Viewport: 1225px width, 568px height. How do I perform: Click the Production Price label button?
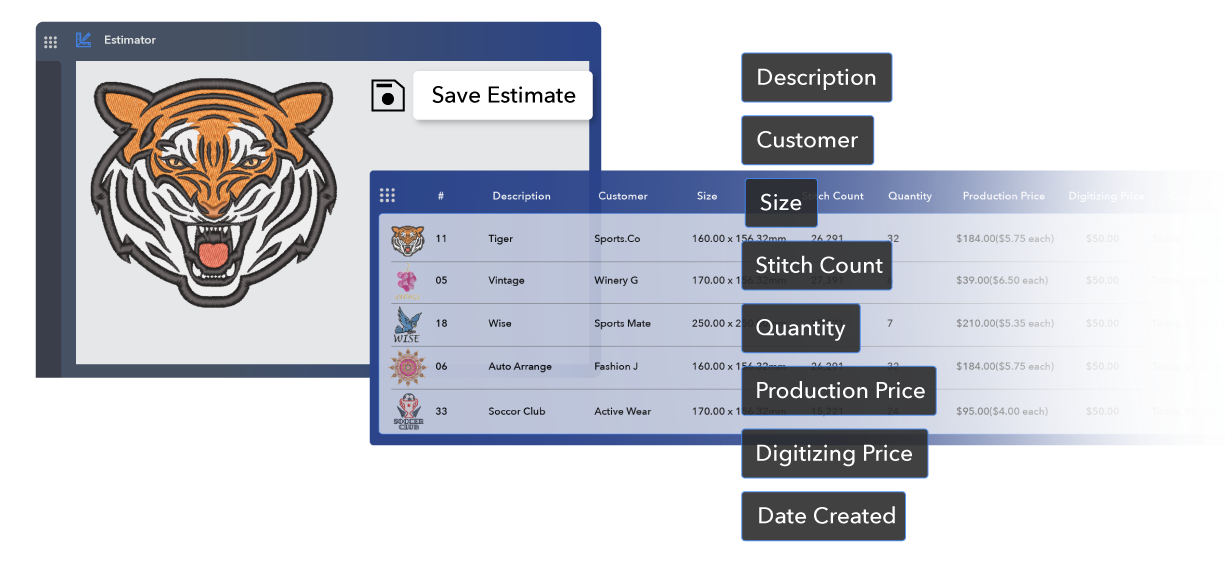click(x=839, y=391)
